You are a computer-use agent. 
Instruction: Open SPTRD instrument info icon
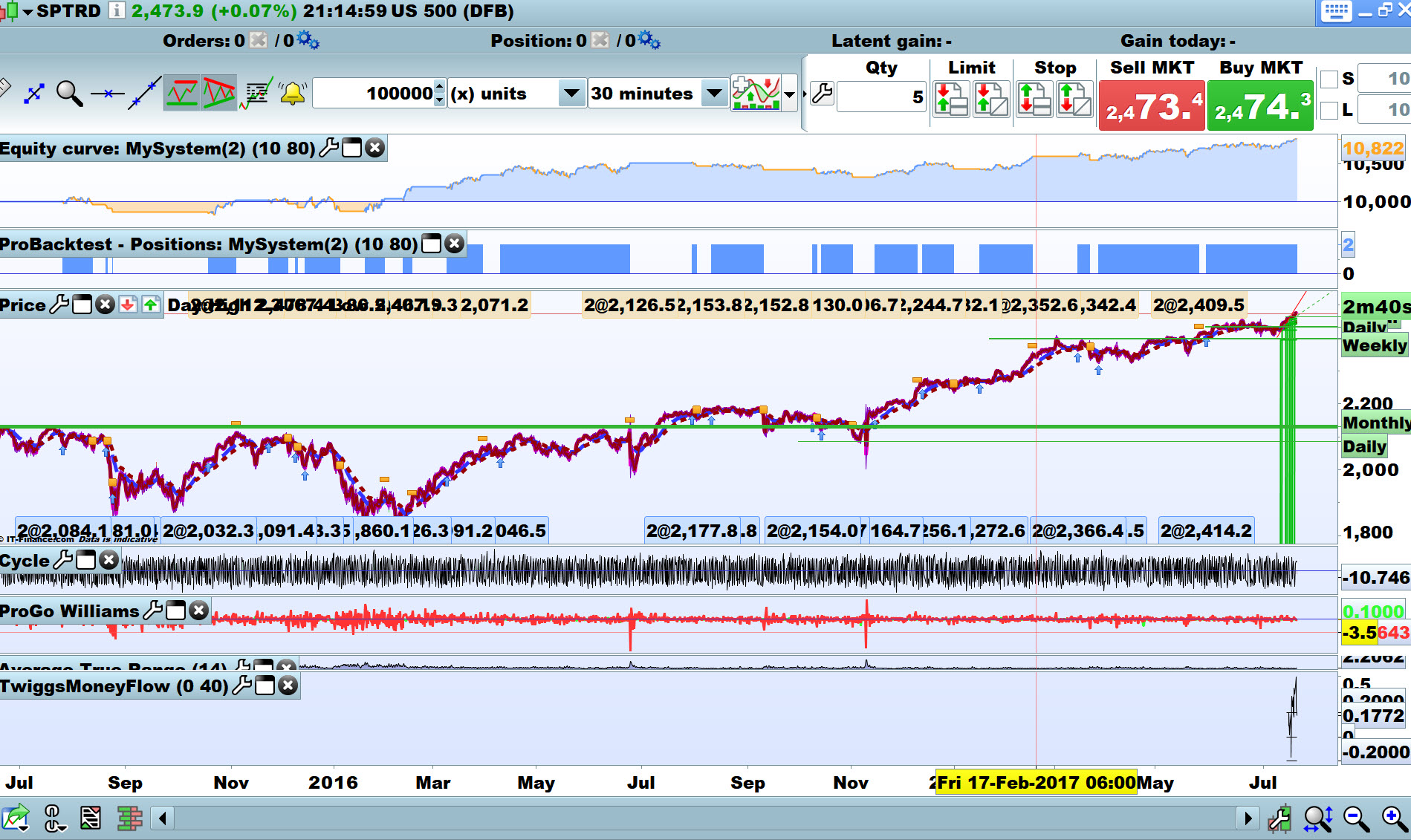[x=117, y=11]
